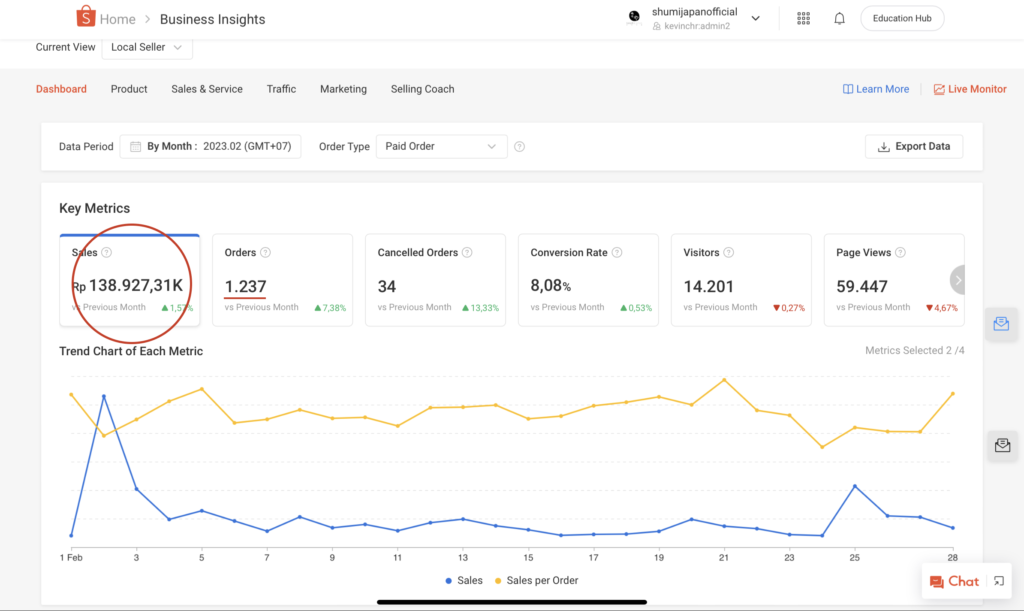Click the Sales metric info icon
Viewport: 1024px width, 611px height.
[x=107, y=253]
